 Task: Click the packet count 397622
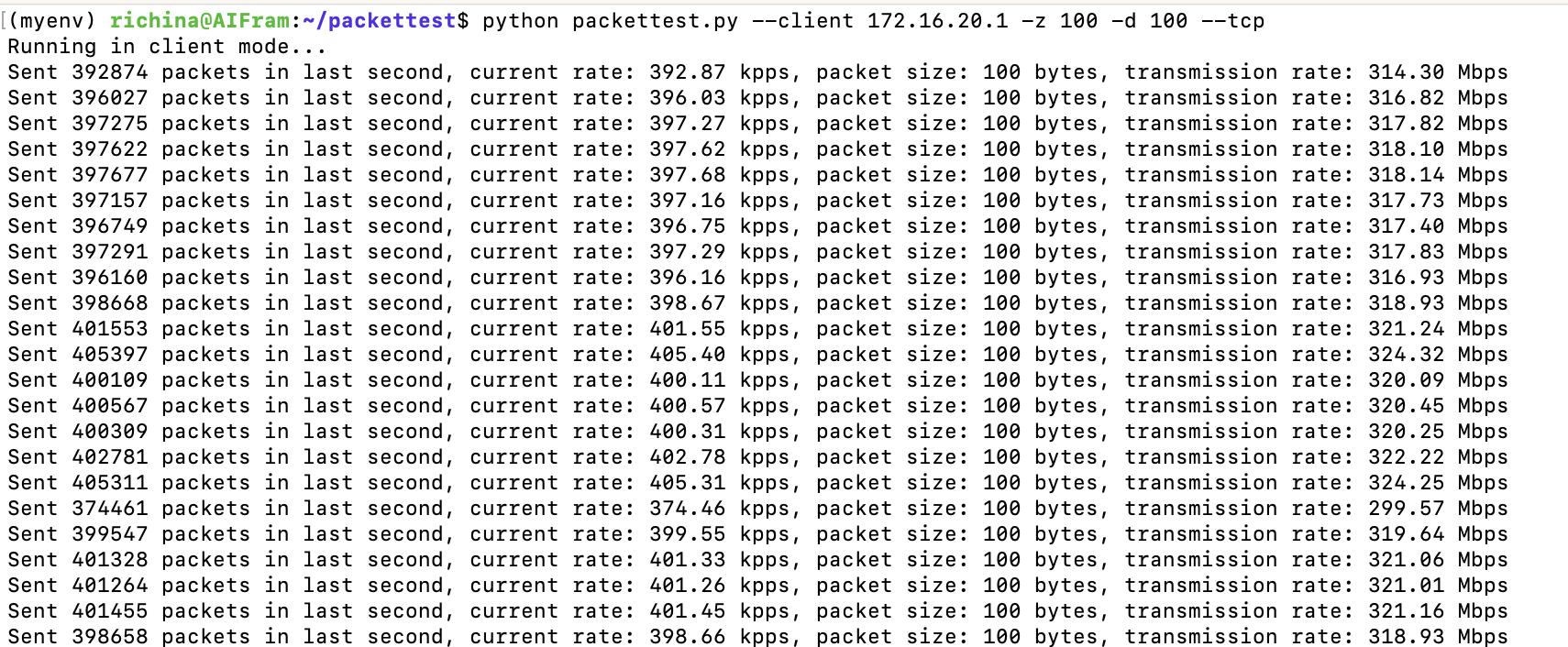tap(109, 148)
